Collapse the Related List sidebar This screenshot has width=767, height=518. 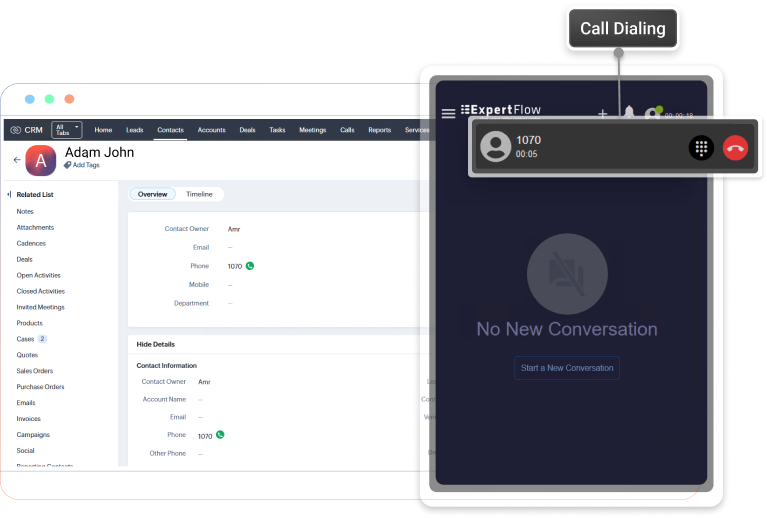[9, 194]
